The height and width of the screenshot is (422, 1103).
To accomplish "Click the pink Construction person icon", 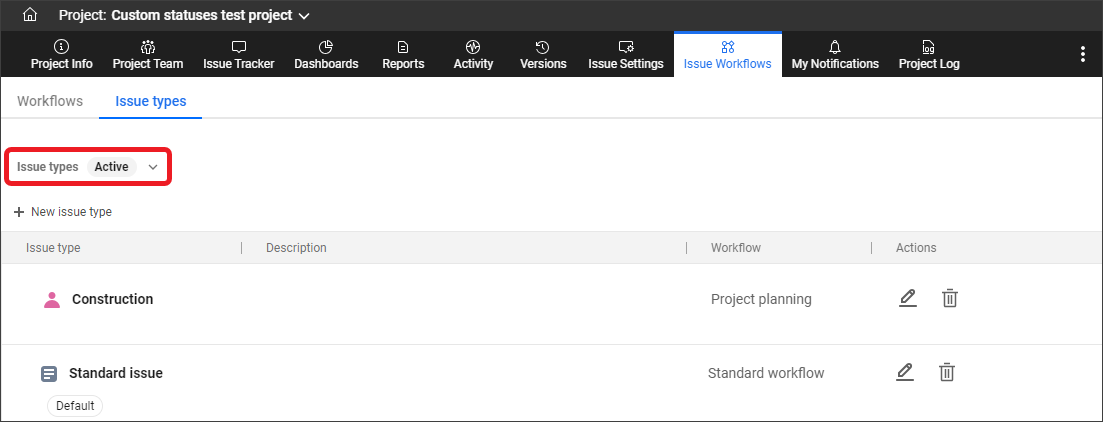I will [52, 299].
